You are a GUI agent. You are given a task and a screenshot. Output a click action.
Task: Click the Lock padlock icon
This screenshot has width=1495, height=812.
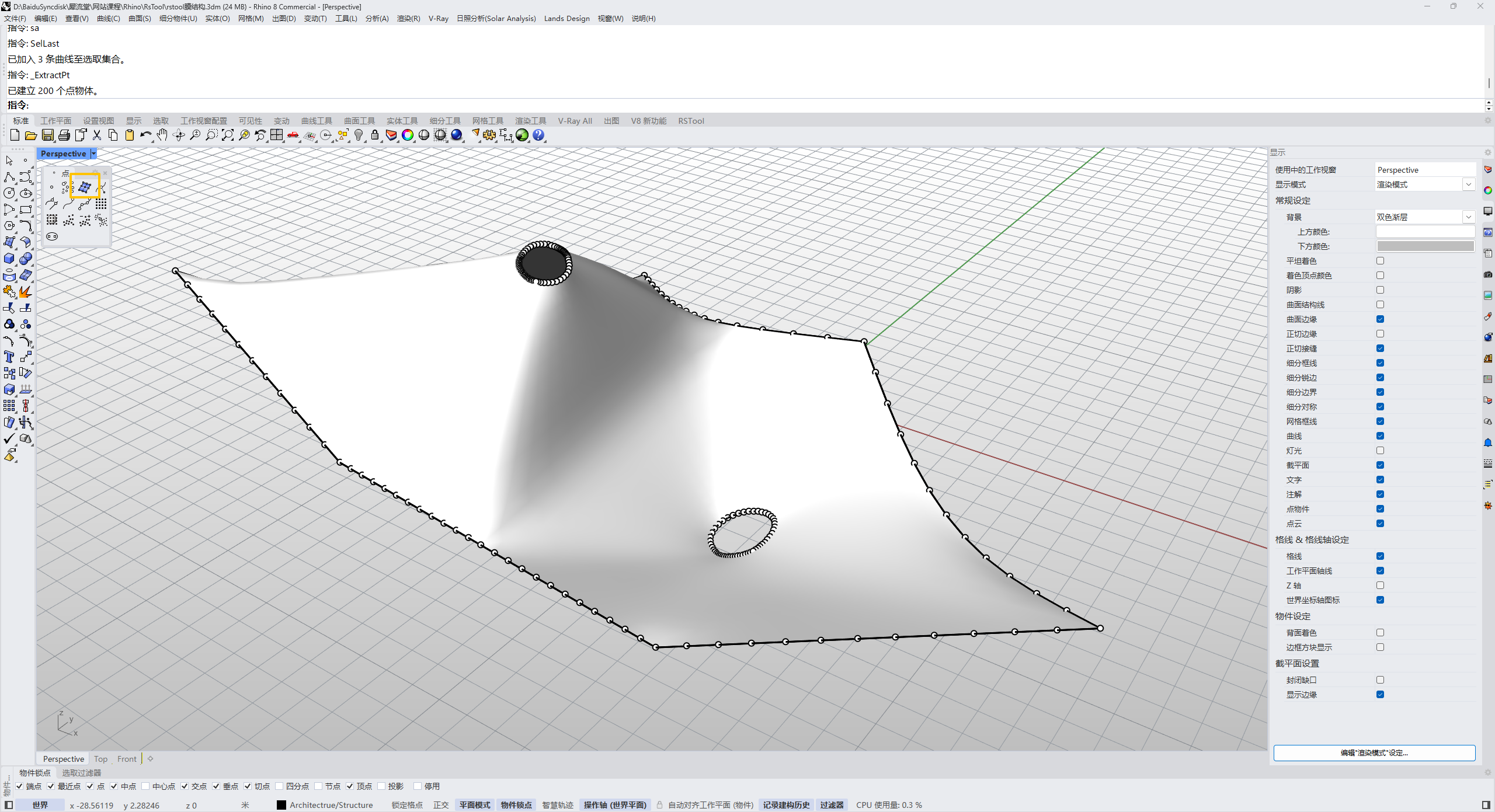[375, 135]
